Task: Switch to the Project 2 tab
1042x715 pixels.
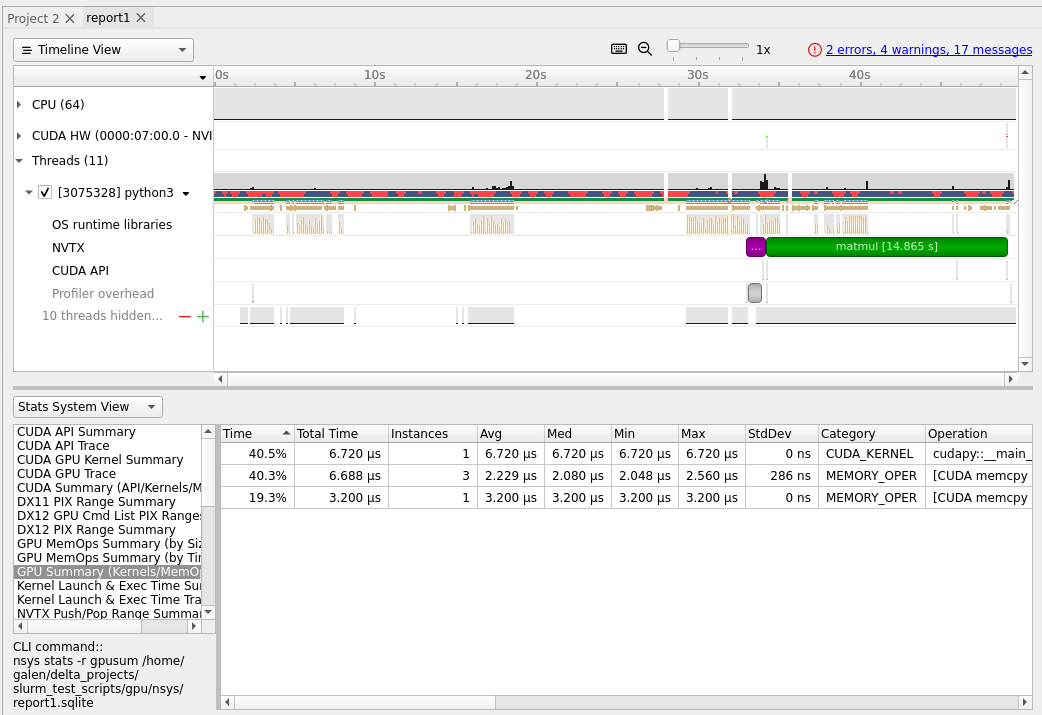Action: 33,18
